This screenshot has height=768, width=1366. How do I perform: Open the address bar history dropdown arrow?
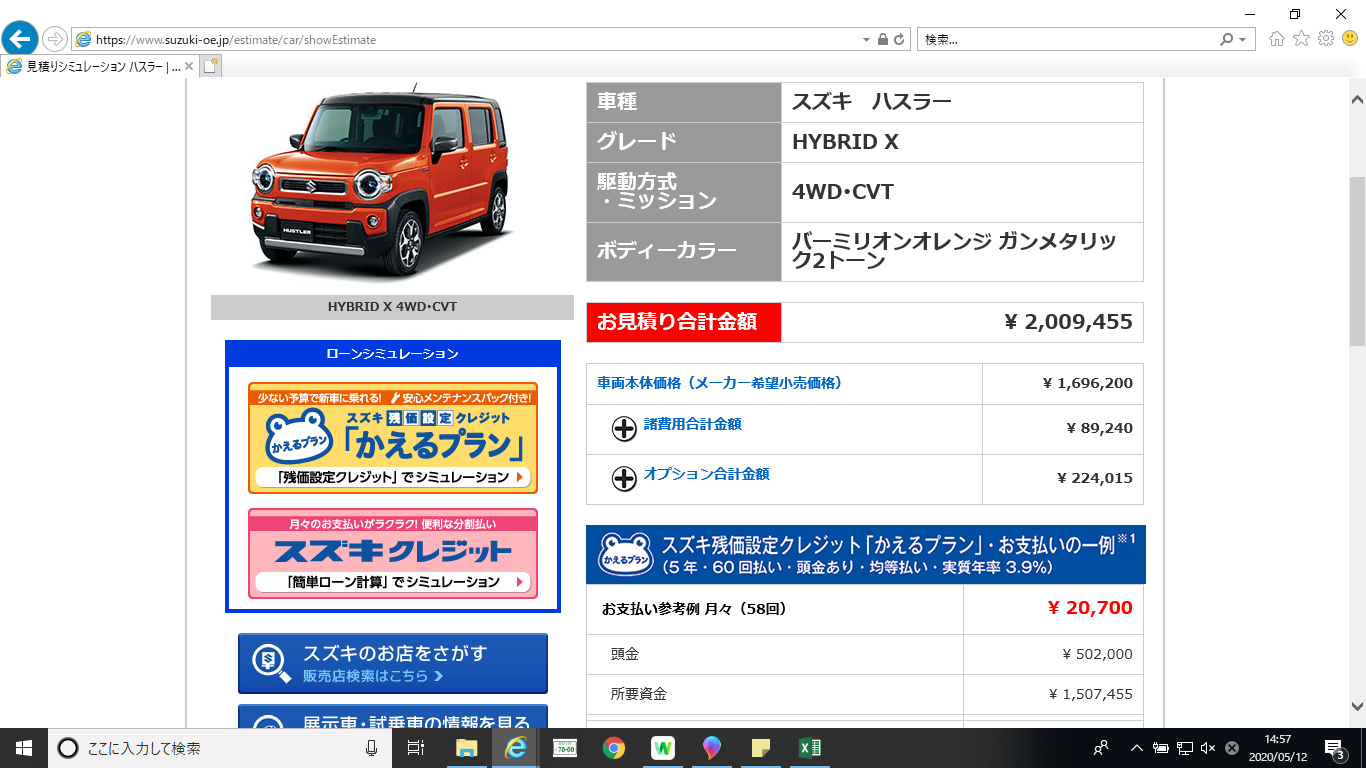(x=866, y=40)
